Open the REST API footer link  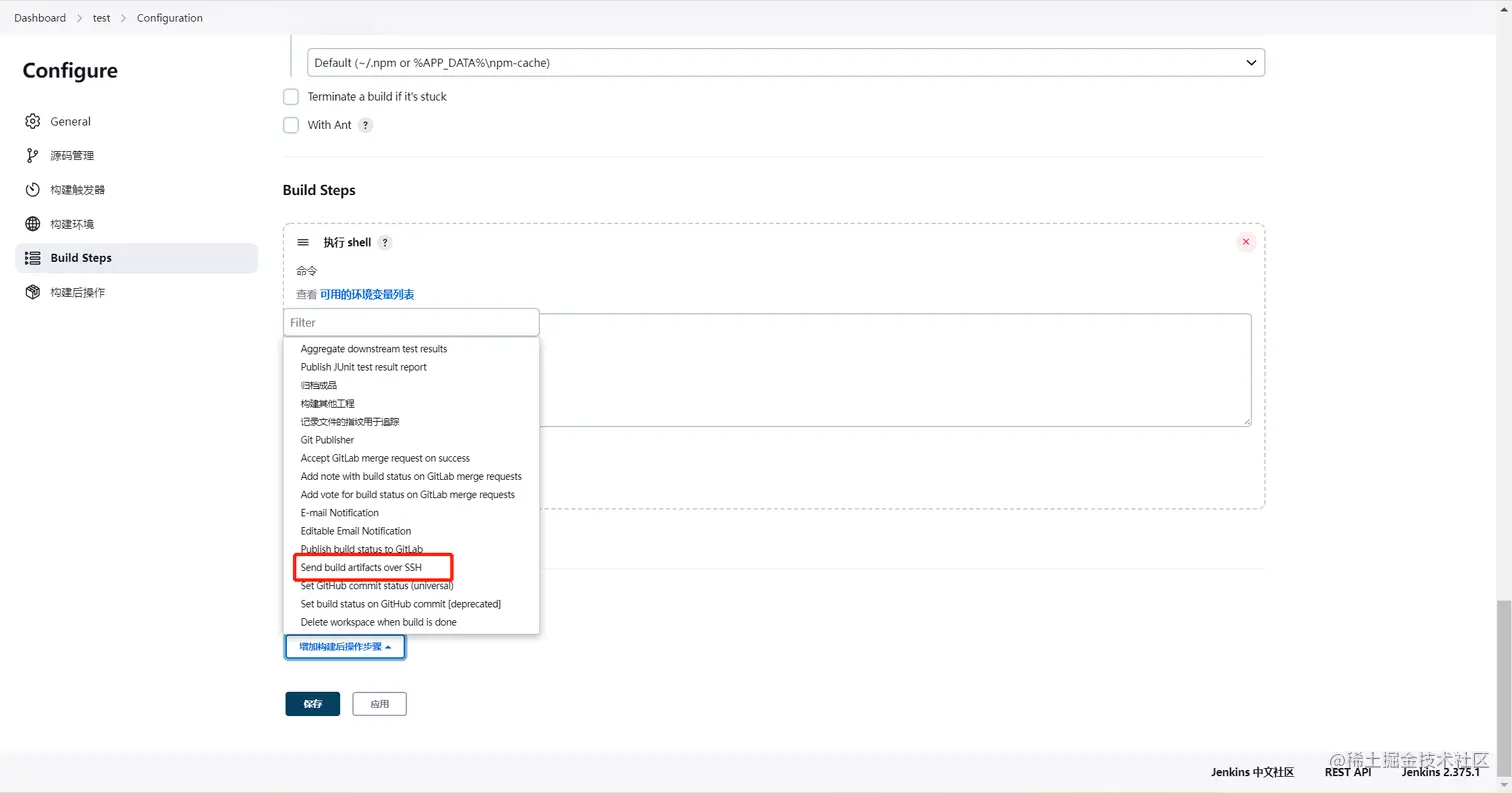(1348, 772)
